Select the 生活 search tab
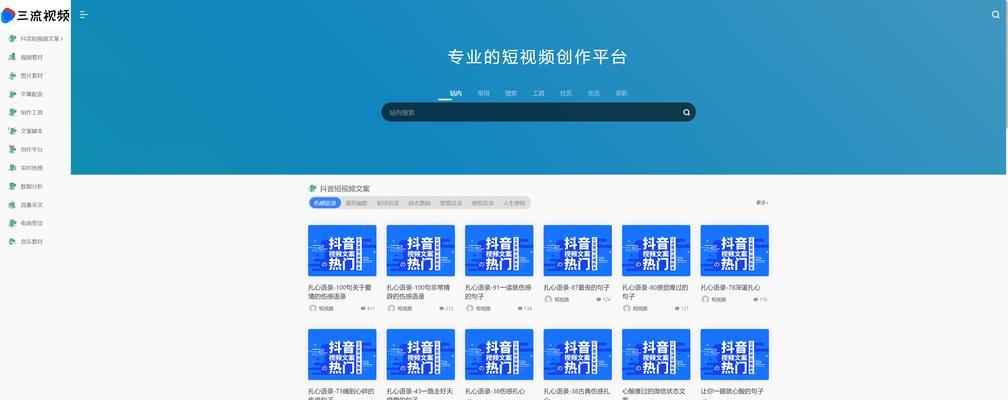The image size is (1008, 400). point(593,93)
